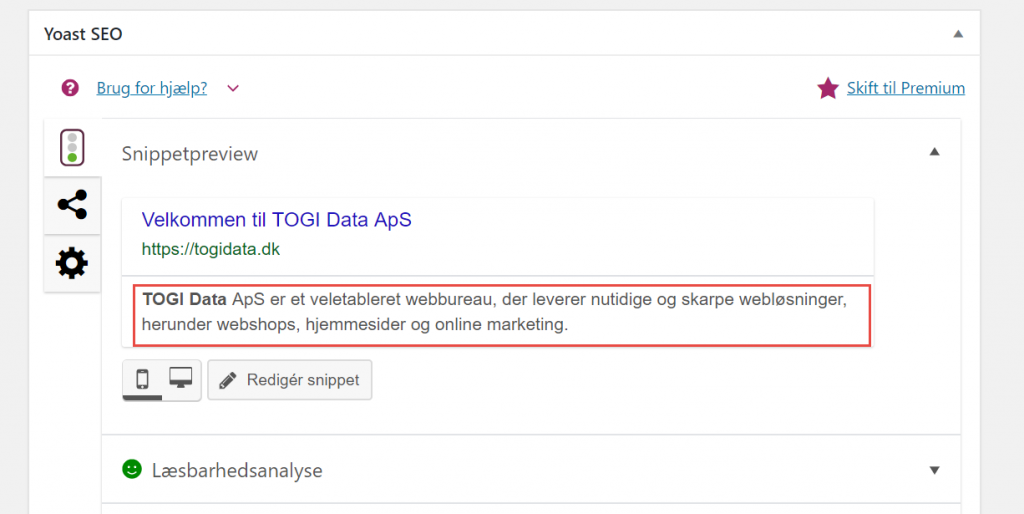Switch to desktop preview mode

(x=181, y=379)
